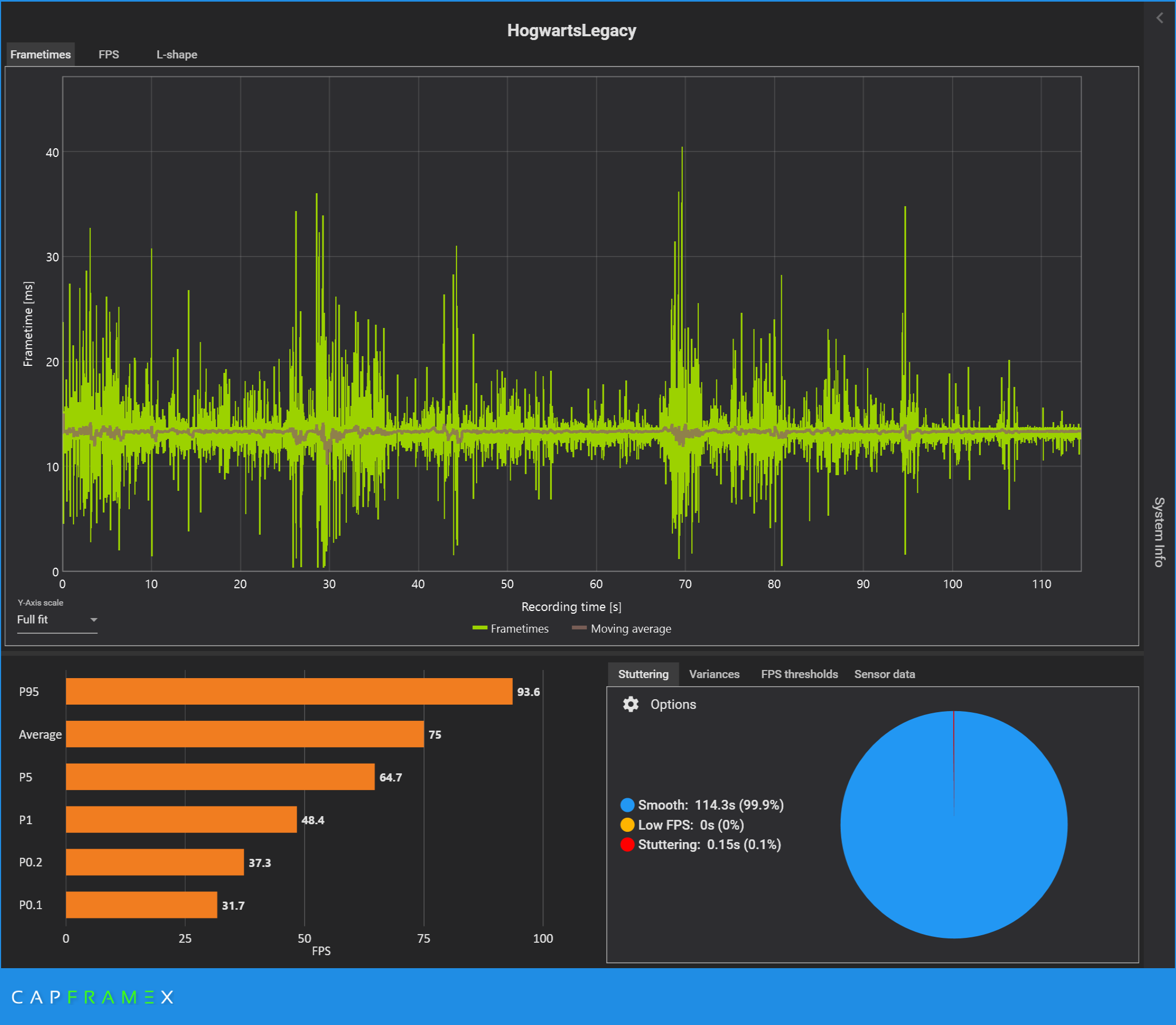
Task: Click the CapFrameX logo
Action: [93, 997]
